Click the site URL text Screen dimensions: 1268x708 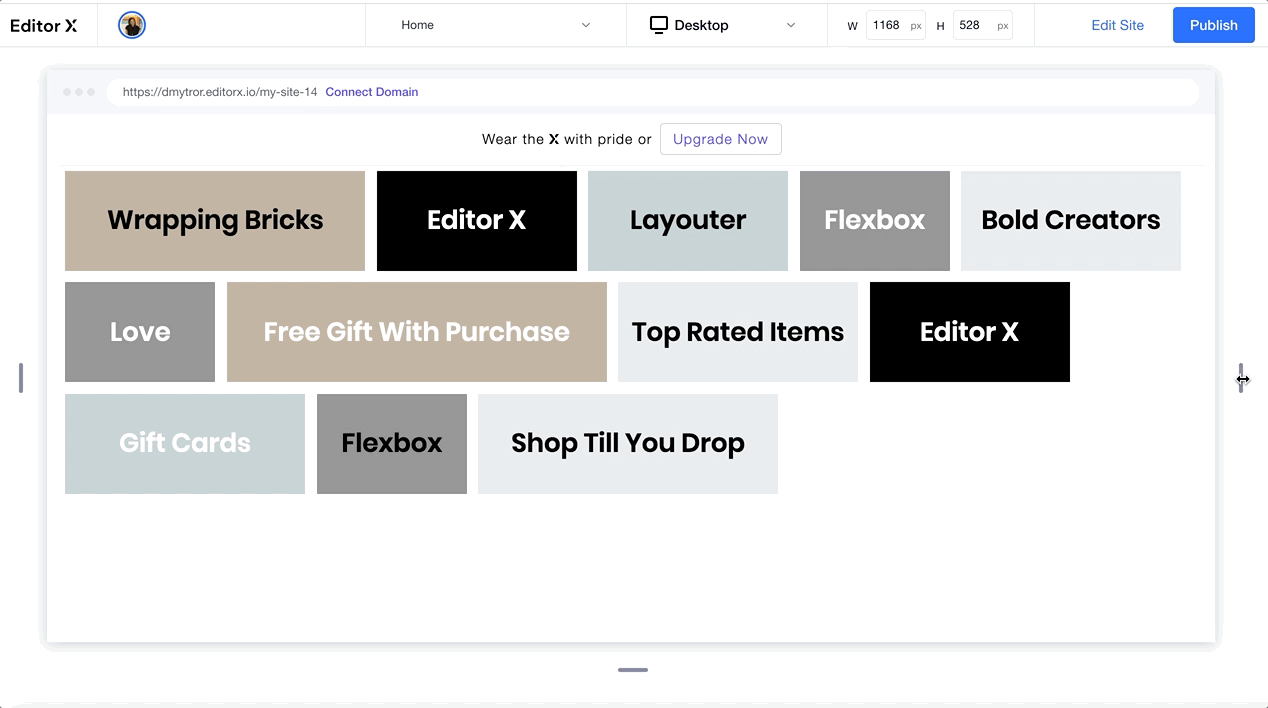pos(220,92)
